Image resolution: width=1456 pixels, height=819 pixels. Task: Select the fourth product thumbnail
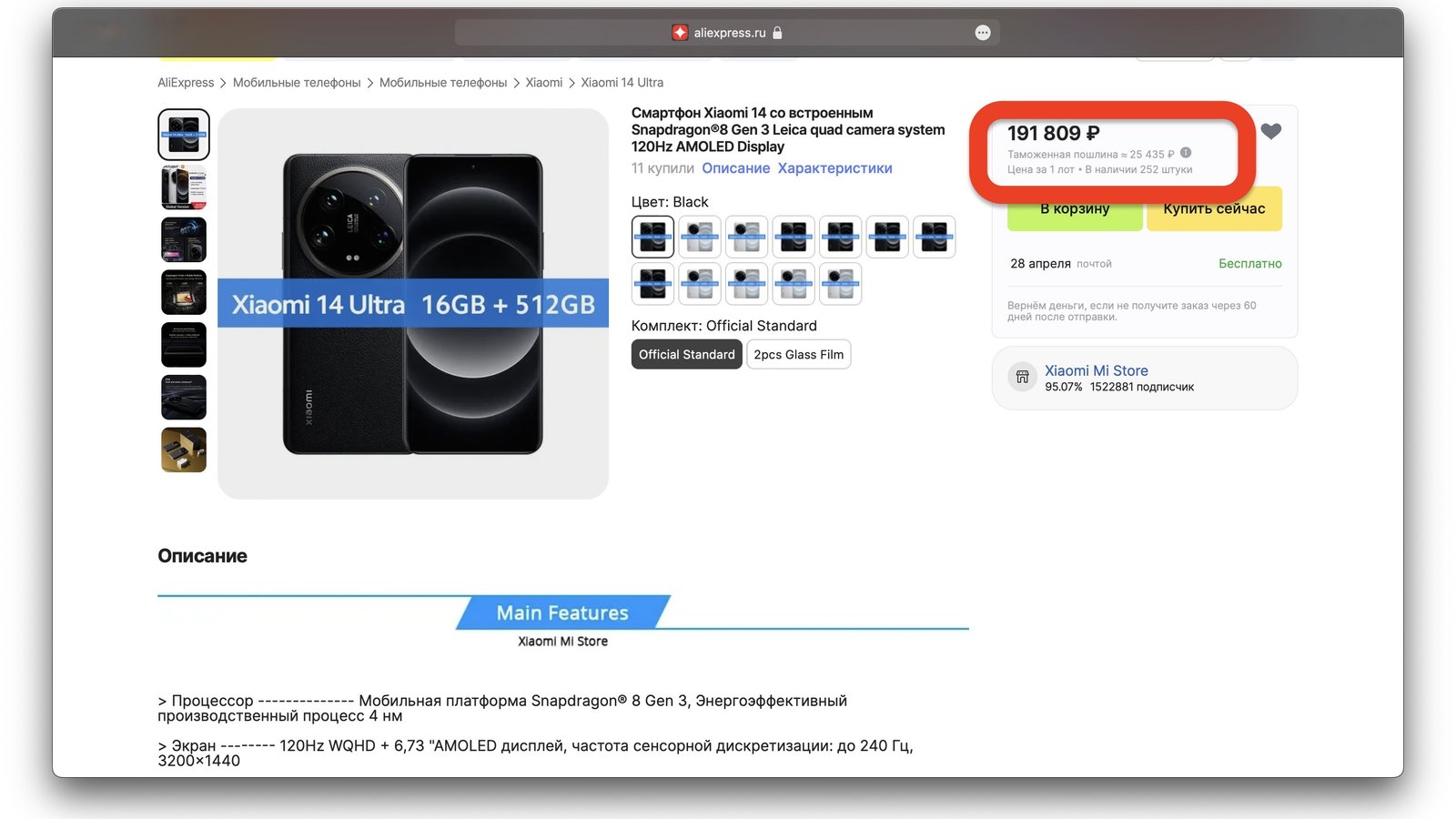pos(184,292)
